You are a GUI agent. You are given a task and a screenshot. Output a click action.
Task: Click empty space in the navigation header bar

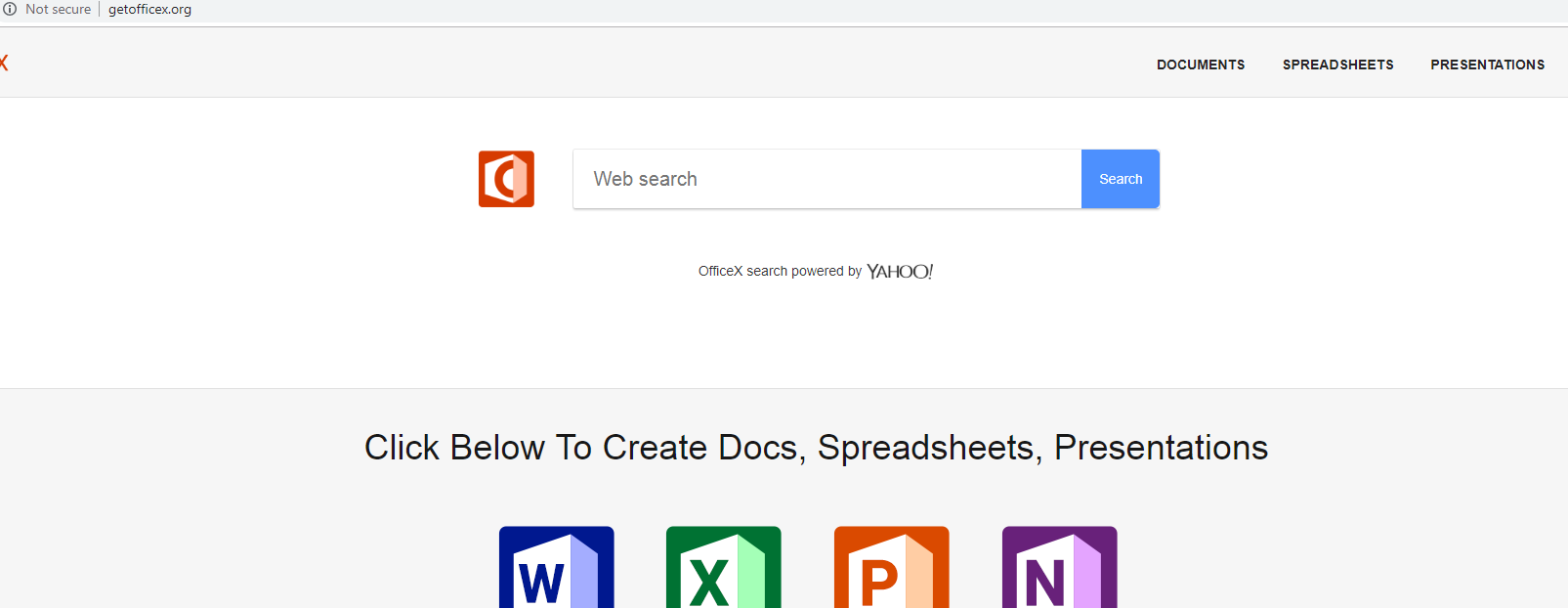click(x=586, y=64)
